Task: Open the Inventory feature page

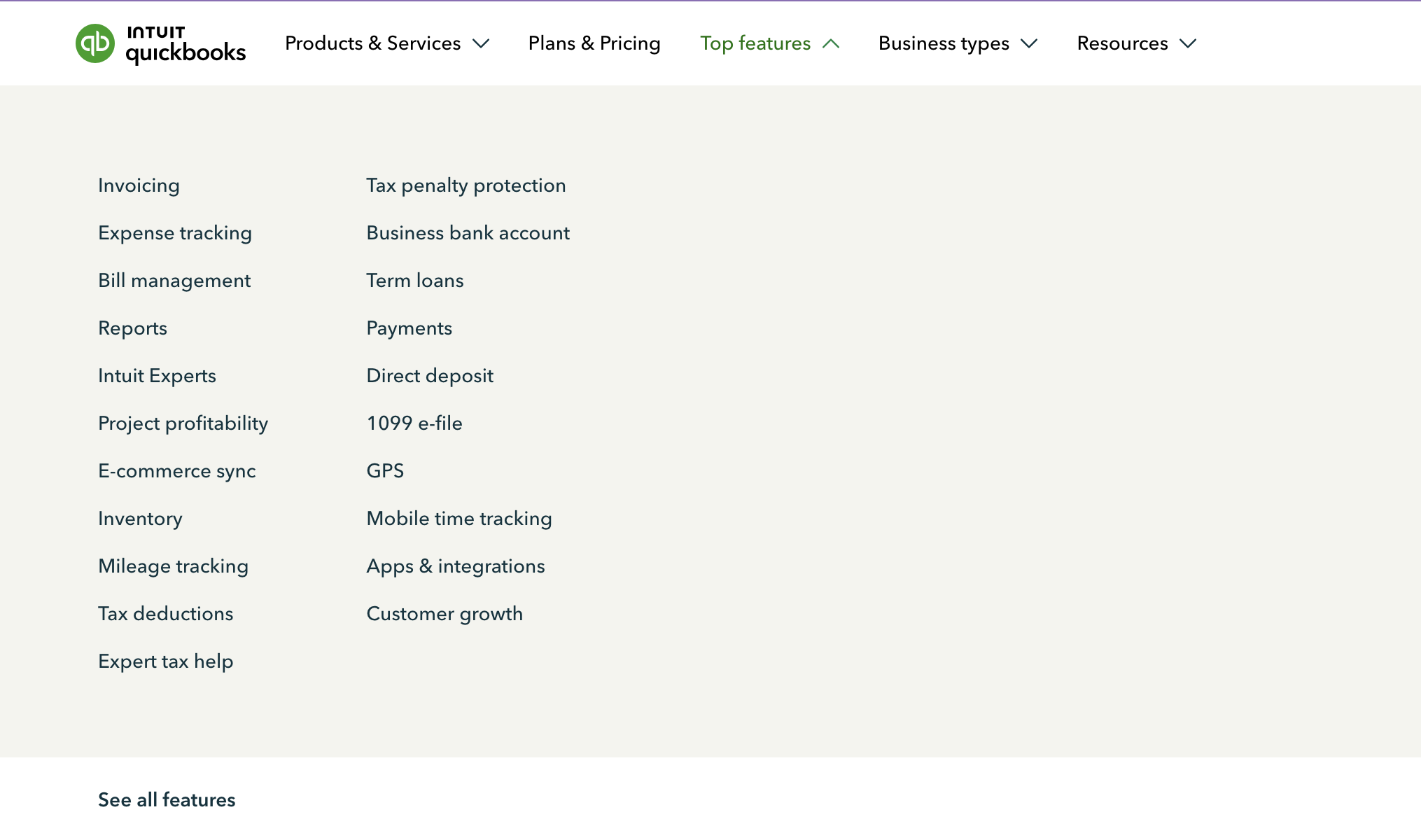Action: pos(140,519)
